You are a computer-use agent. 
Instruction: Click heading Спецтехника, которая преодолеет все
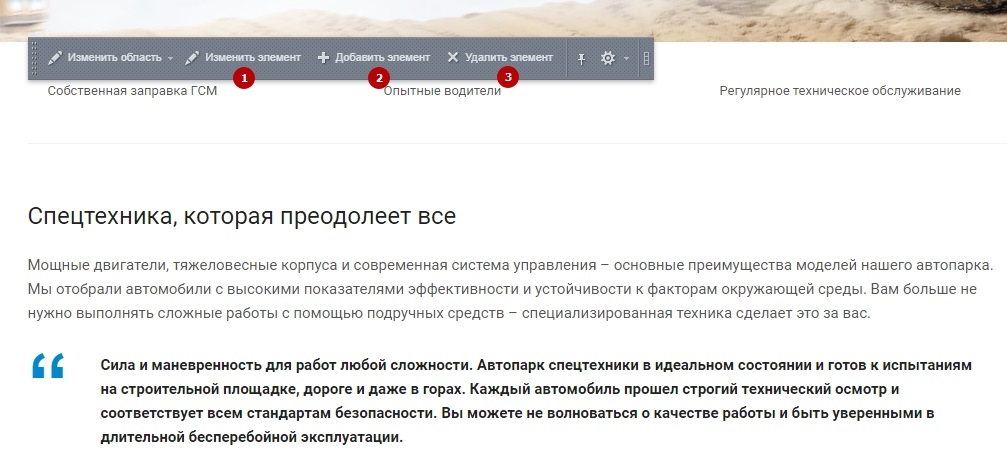pyautogui.click(x=241, y=216)
